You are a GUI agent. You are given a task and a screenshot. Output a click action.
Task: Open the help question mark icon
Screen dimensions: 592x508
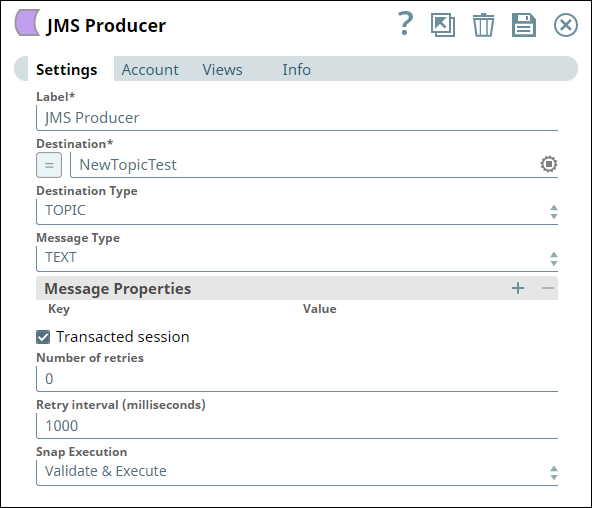406,24
